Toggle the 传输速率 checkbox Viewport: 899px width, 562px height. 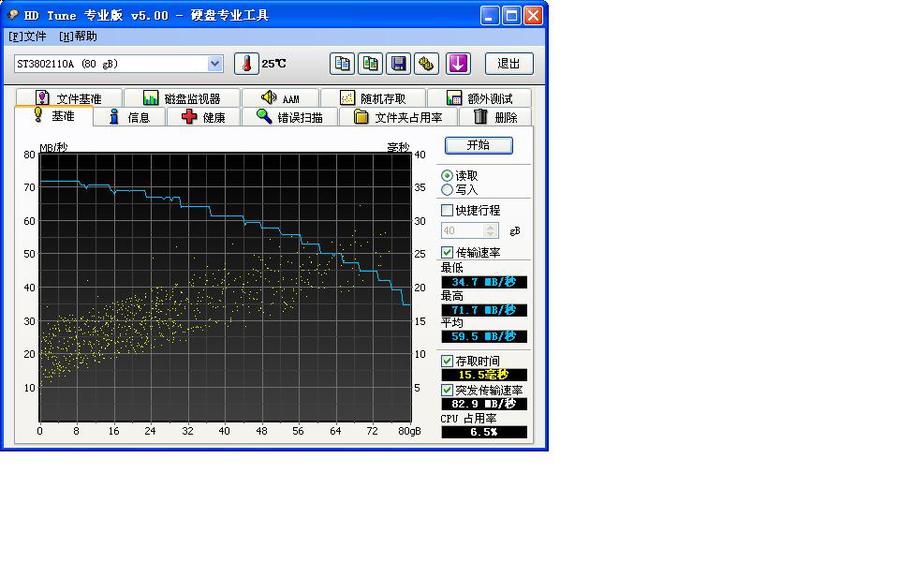tap(447, 252)
